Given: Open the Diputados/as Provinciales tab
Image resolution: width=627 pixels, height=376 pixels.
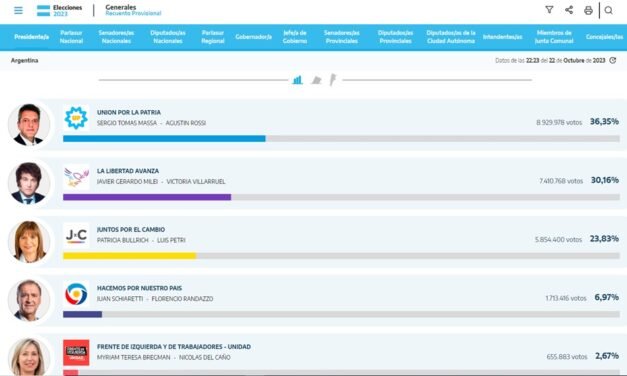Looking at the screenshot, I should tap(395, 37).
